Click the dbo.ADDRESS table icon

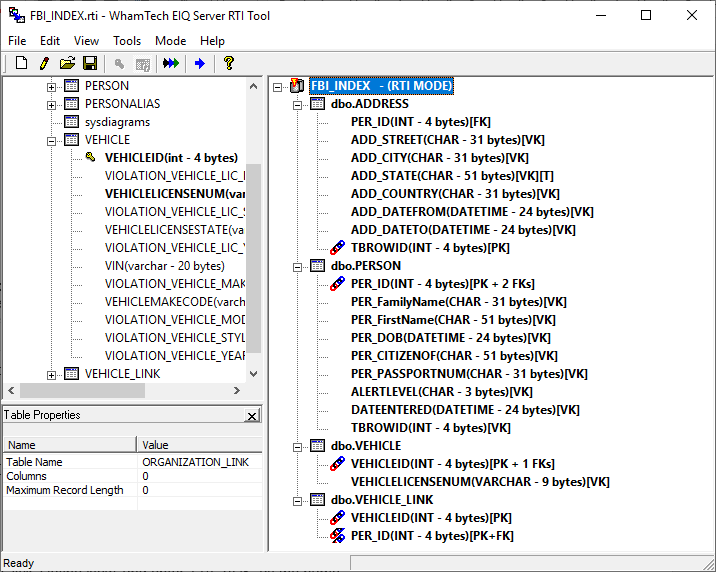tap(317, 104)
